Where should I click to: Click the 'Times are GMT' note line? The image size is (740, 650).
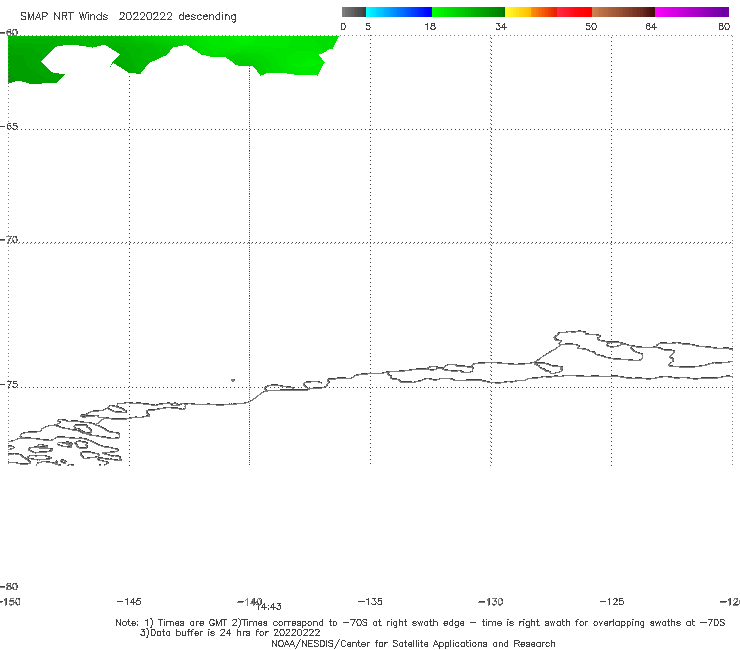point(420,623)
